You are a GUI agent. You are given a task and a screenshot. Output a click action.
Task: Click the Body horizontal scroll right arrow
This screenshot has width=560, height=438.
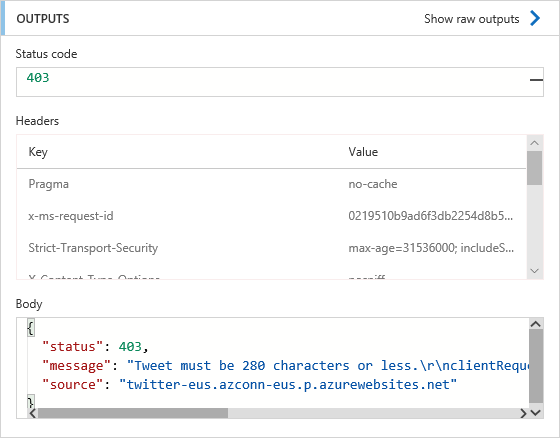pyautogui.click(x=524, y=413)
